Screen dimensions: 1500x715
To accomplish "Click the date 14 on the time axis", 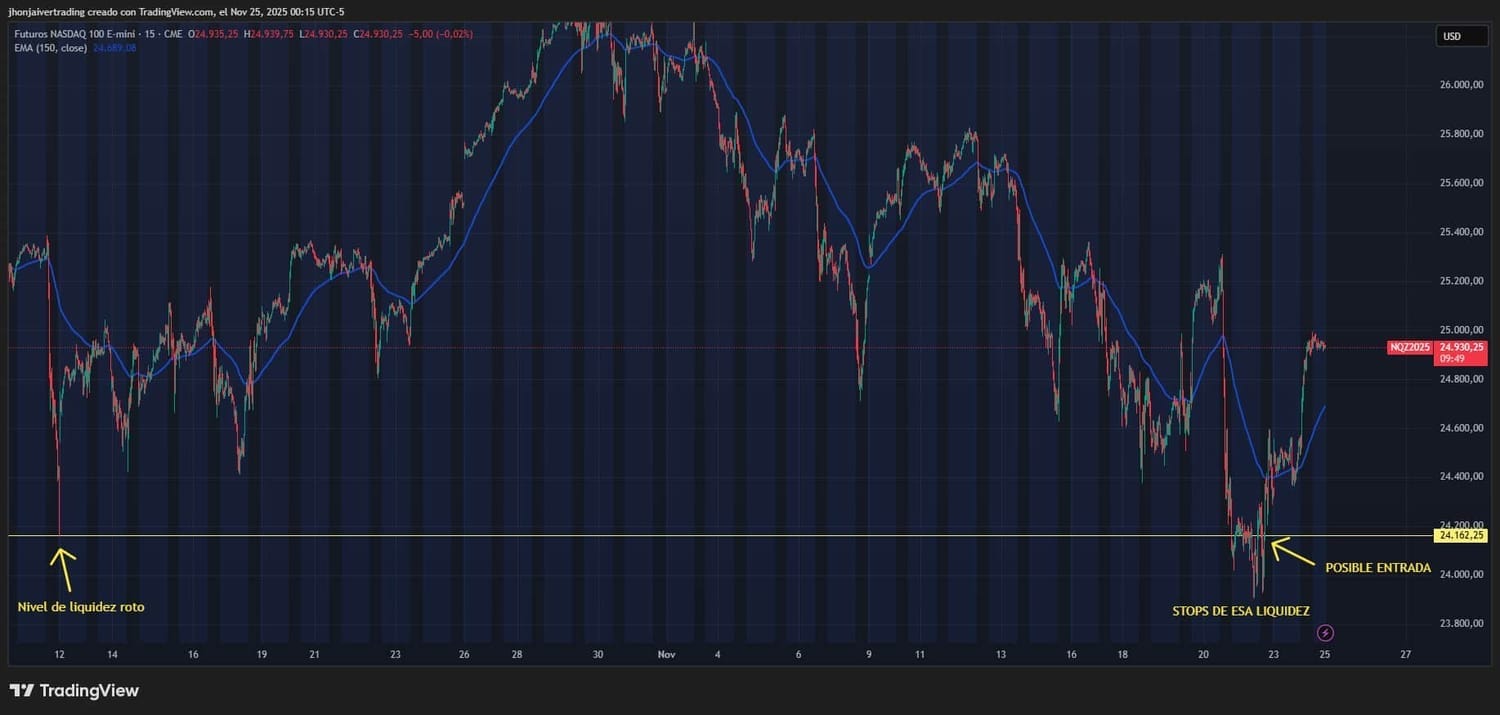I will [113, 655].
